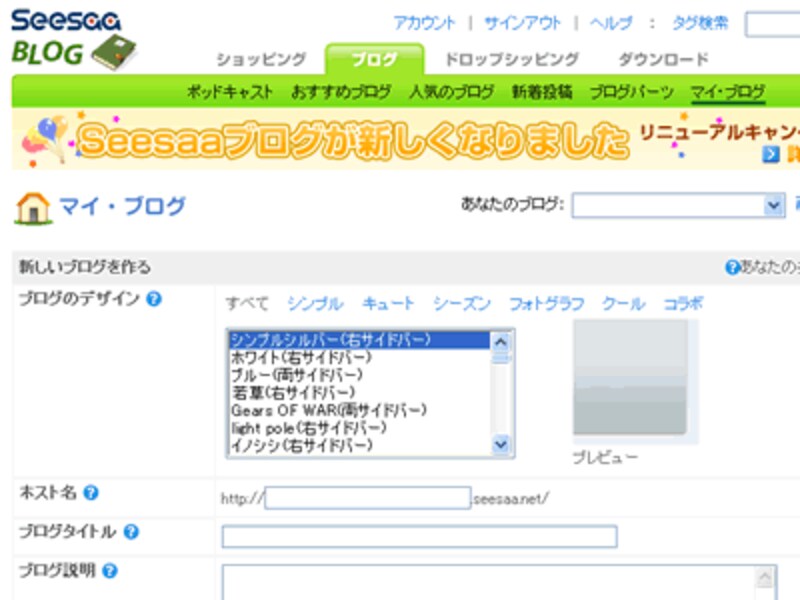The width and height of the screenshot is (800, 600).
Task: Click design list scroll down arrow
Action: tap(501, 444)
